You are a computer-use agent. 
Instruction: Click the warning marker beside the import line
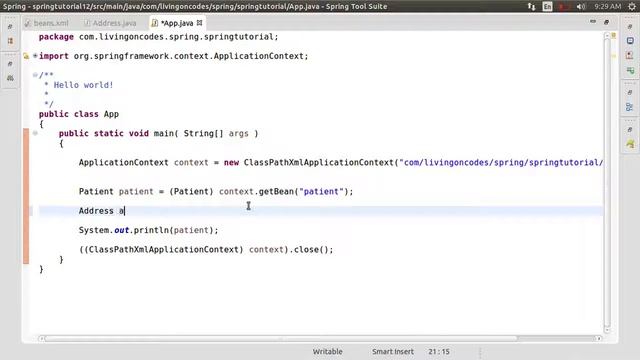26,56
